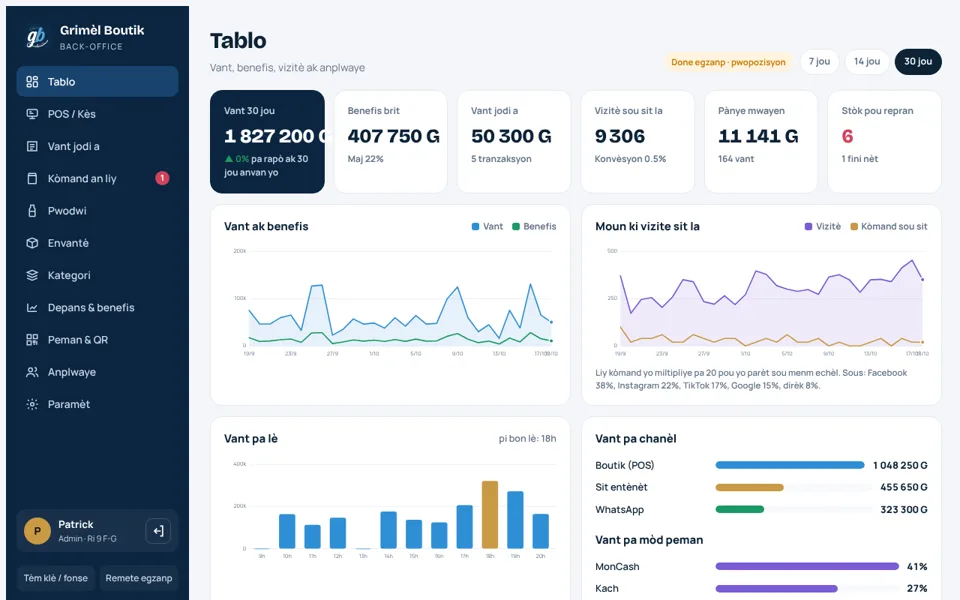
Task: Select the 14 jou period
Action: coord(867,61)
